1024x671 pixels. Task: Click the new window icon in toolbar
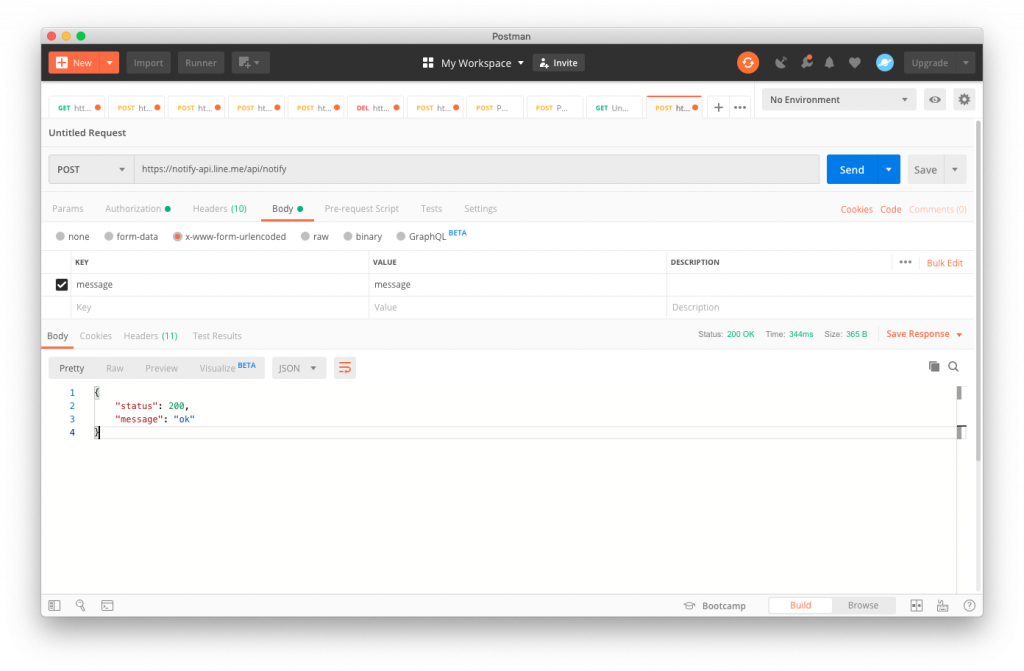coord(250,63)
